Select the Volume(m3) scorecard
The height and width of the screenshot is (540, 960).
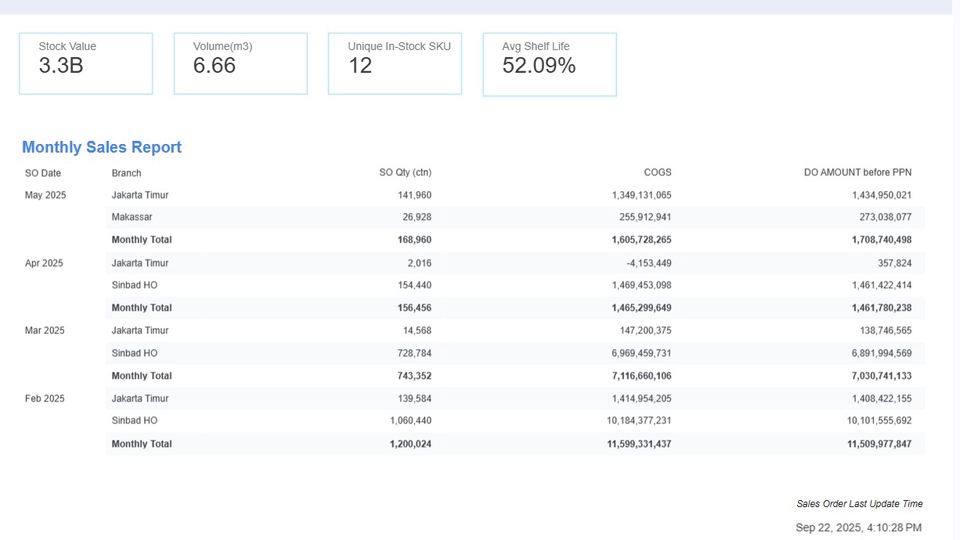(x=240, y=64)
